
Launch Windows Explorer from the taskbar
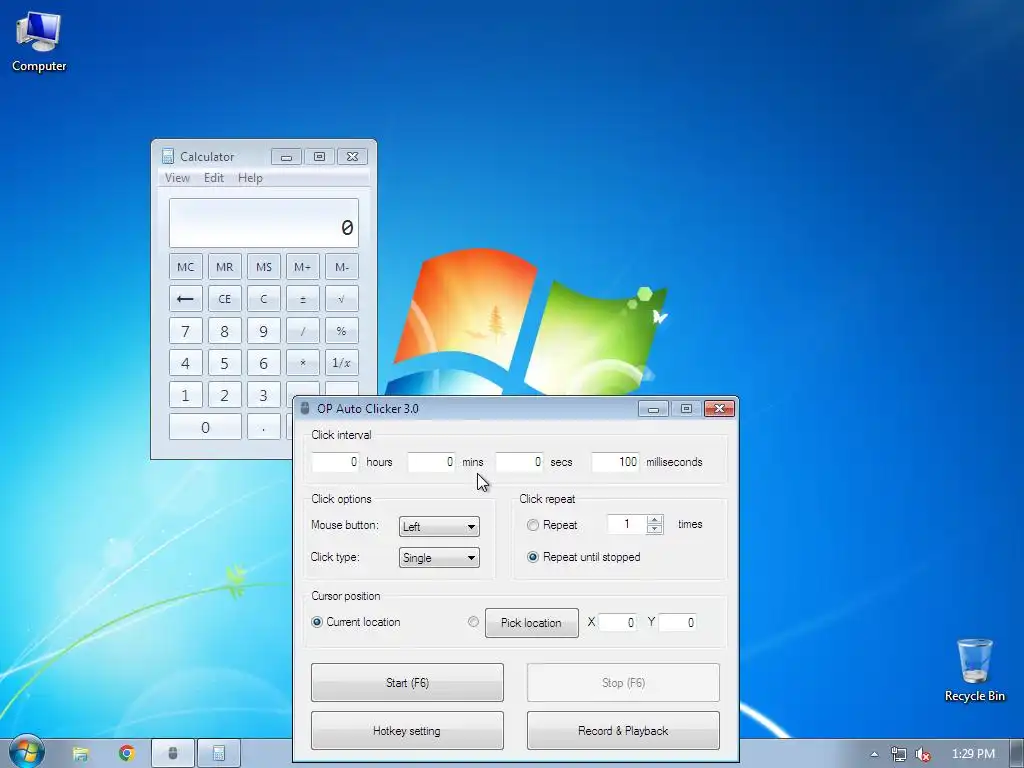tap(80, 754)
